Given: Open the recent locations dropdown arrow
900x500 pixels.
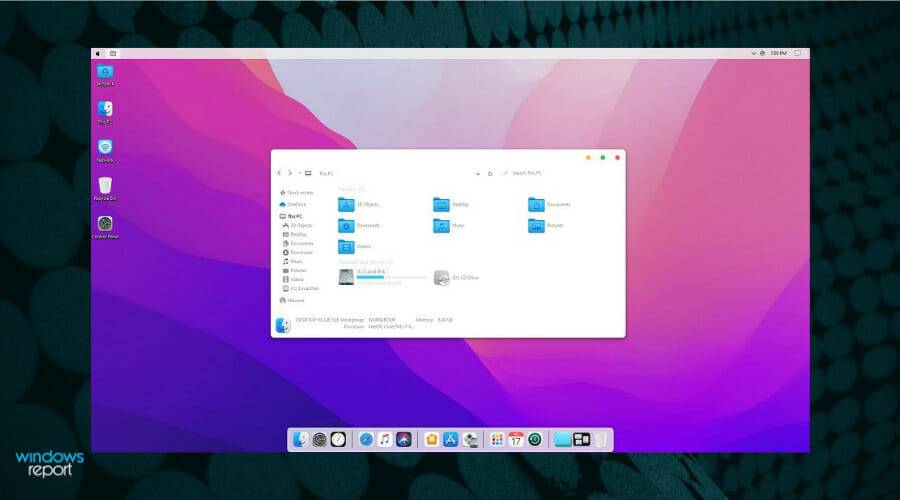Looking at the screenshot, I should pyautogui.click(x=300, y=173).
